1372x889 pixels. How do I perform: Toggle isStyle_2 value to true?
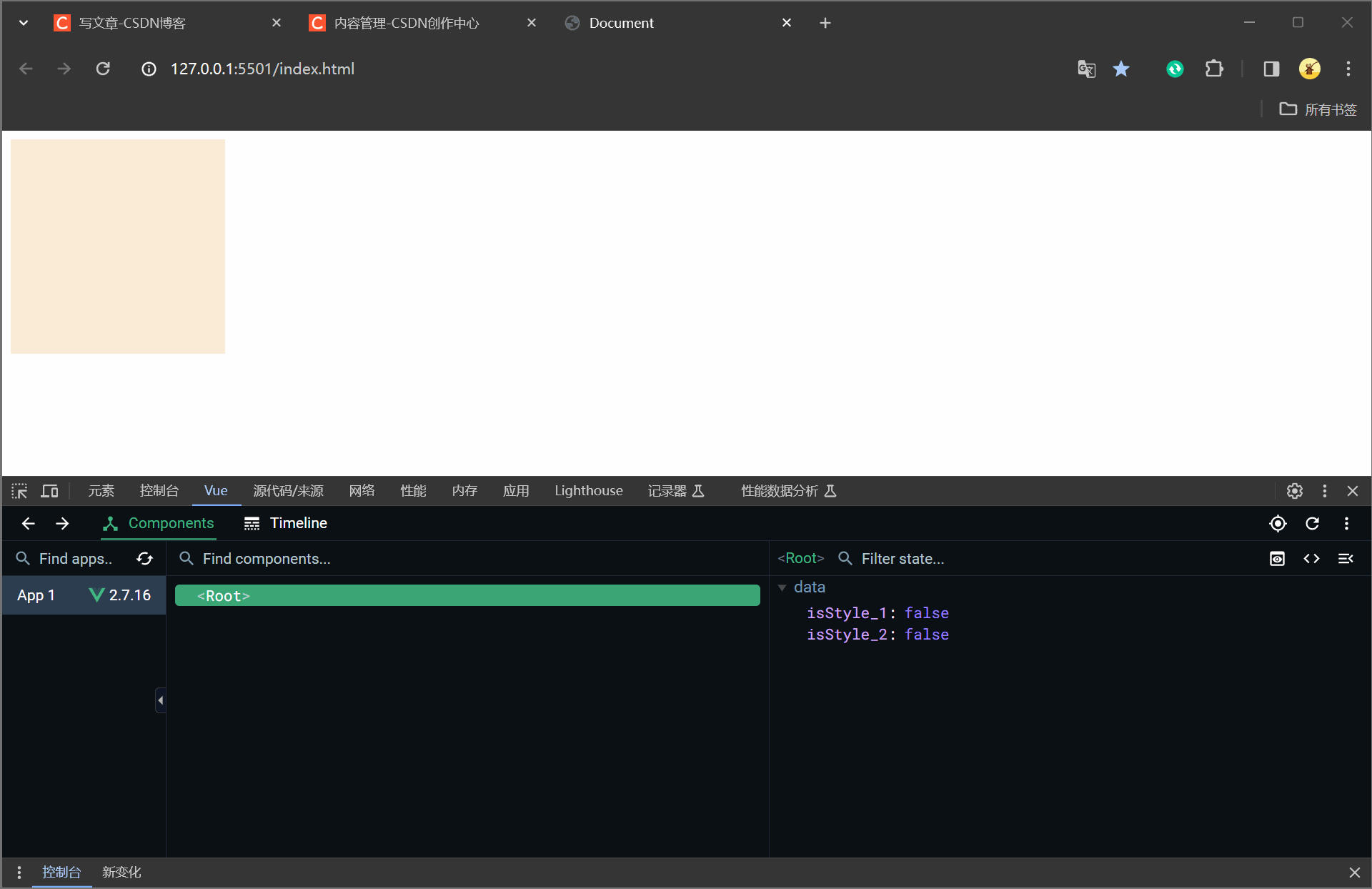tap(925, 634)
